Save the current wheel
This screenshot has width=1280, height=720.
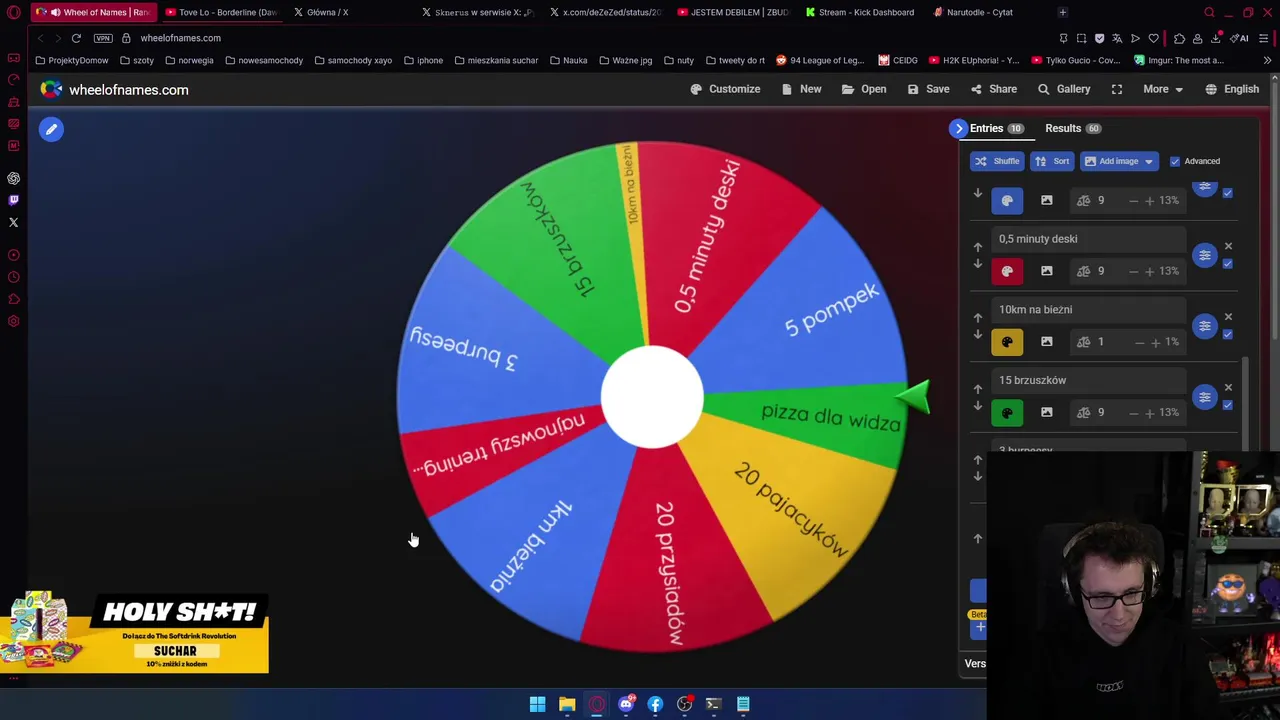pos(928,89)
